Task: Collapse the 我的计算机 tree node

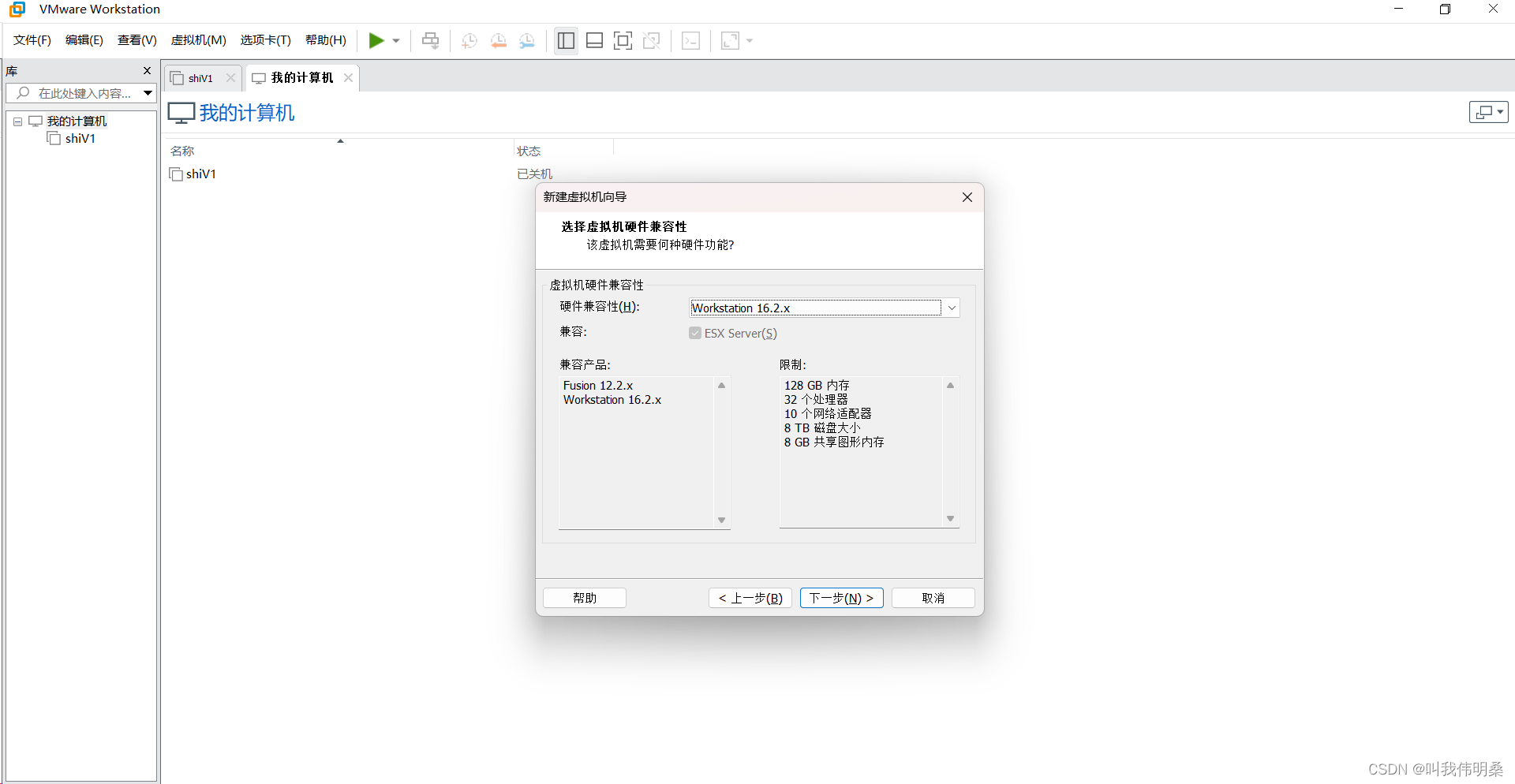Action: pyautogui.click(x=17, y=121)
